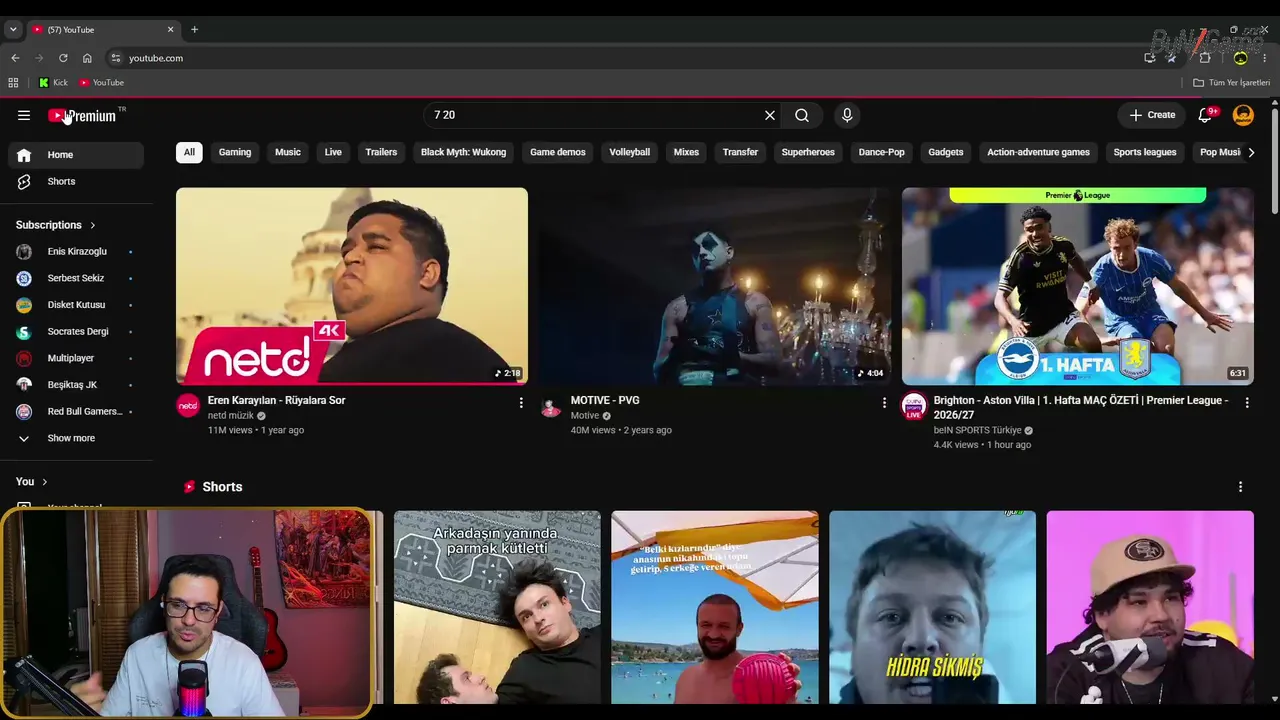This screenshot has width=1280, height=720.
Task: Click the browser home button
Action: 87,58
